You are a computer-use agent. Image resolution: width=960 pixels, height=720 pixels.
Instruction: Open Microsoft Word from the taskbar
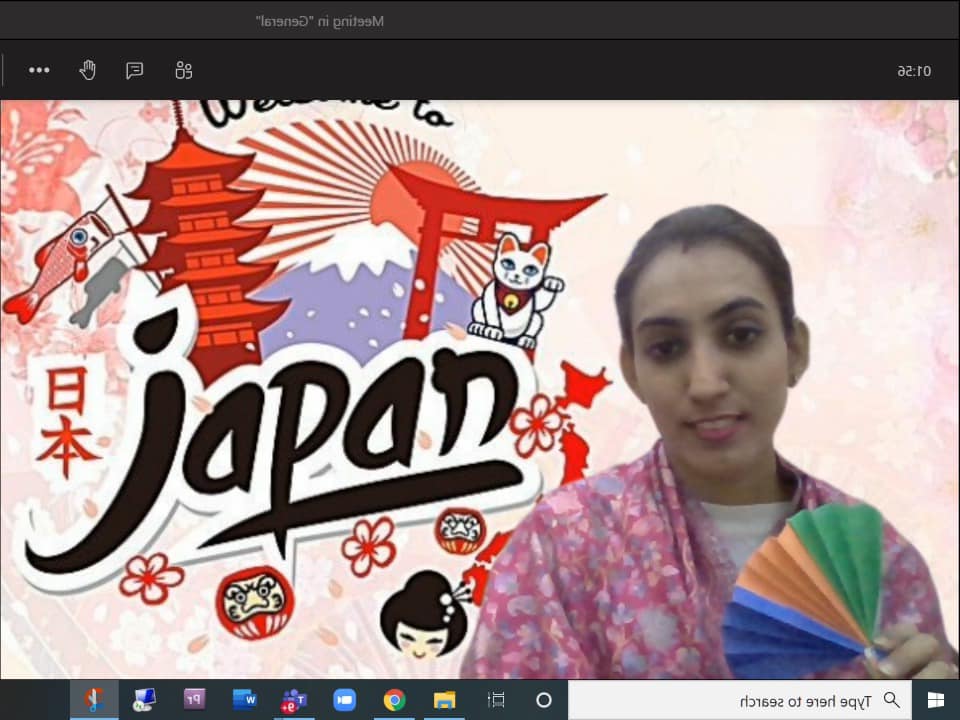tap(244, 699)
